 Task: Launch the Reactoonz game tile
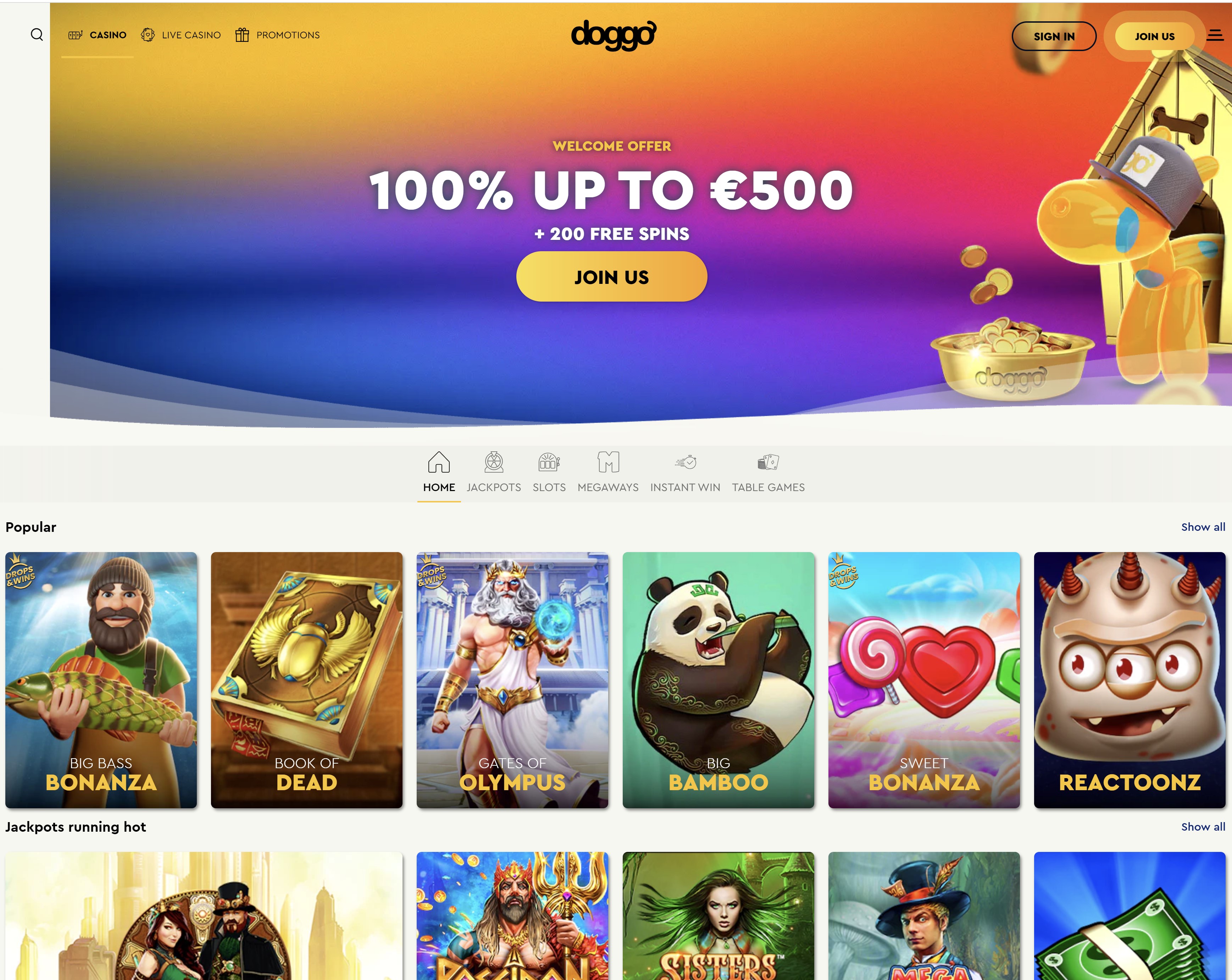click(x=1130, y=680)
